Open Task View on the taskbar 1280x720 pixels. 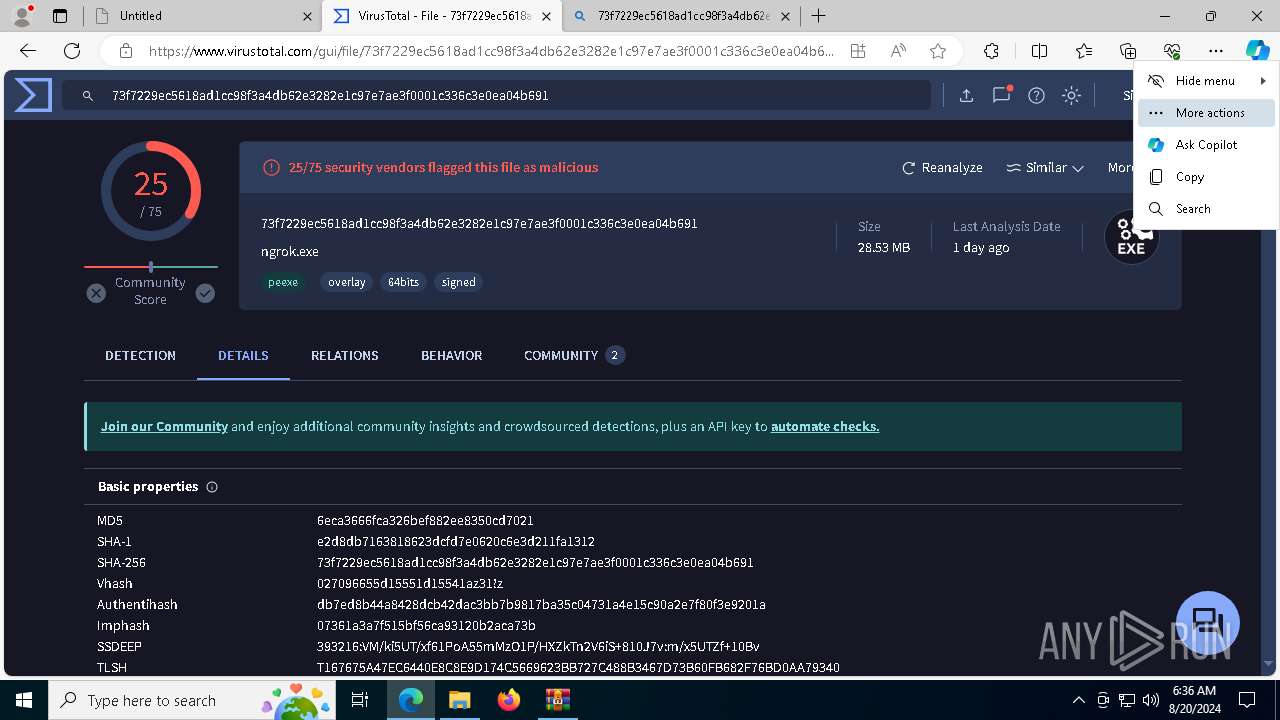pyautogui.click(x=361, y=700)
